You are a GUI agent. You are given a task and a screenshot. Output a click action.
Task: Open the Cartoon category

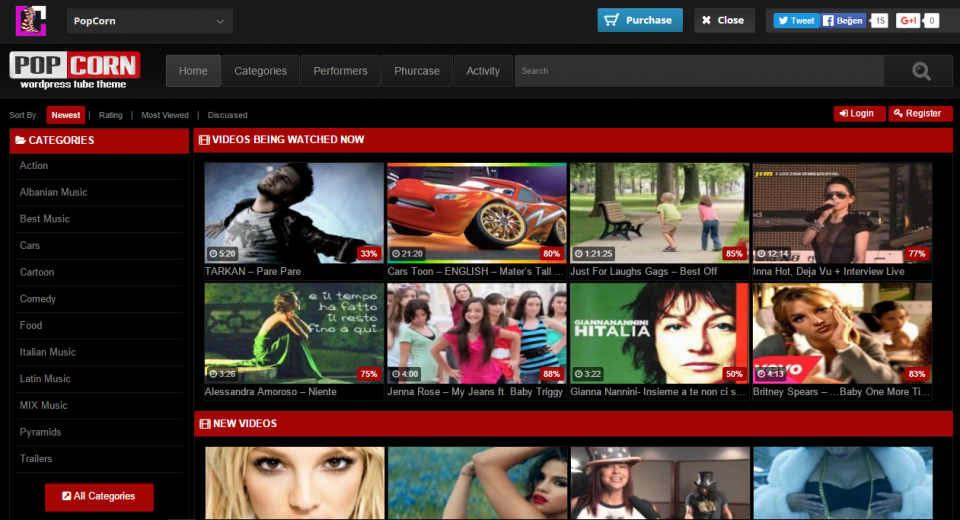pyautogui.click(x=37, y=272)
